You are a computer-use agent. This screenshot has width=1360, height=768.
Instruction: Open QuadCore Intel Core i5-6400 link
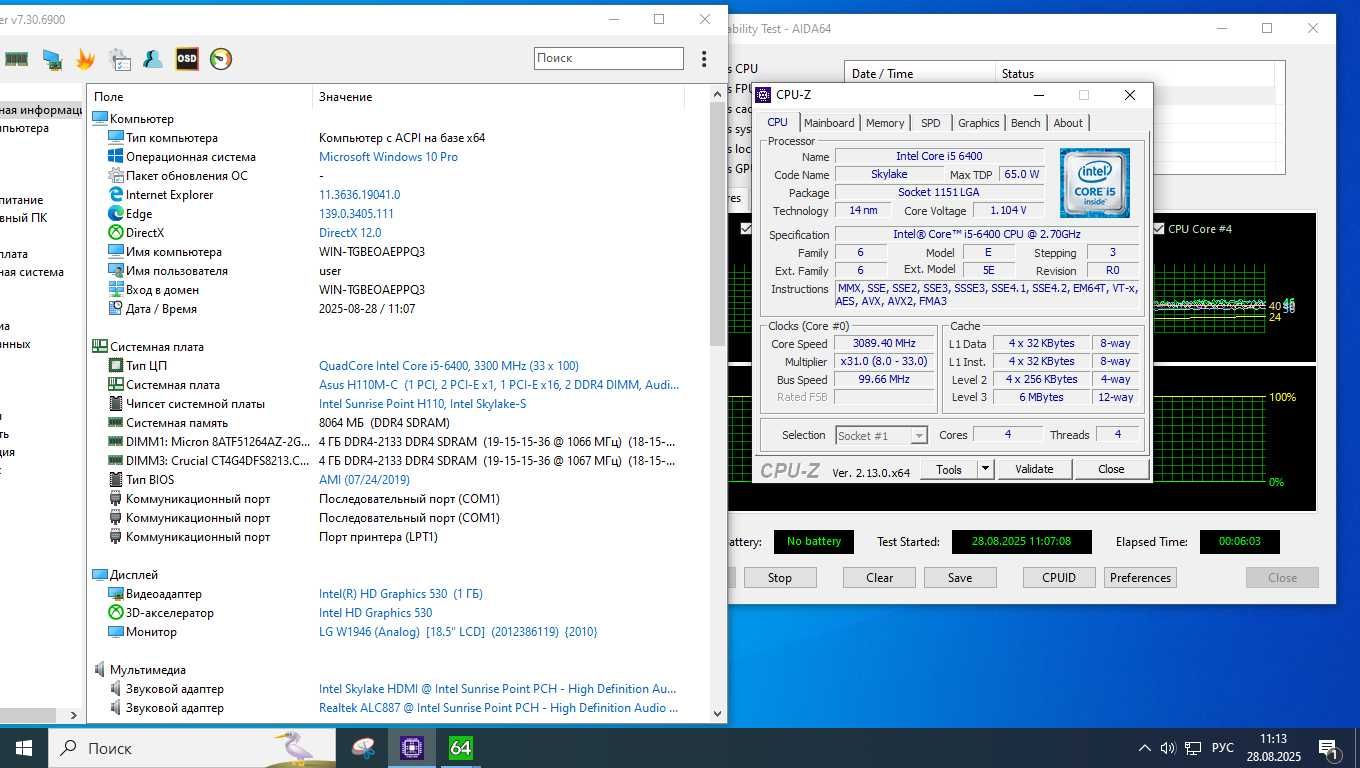(x=449, y=366)
